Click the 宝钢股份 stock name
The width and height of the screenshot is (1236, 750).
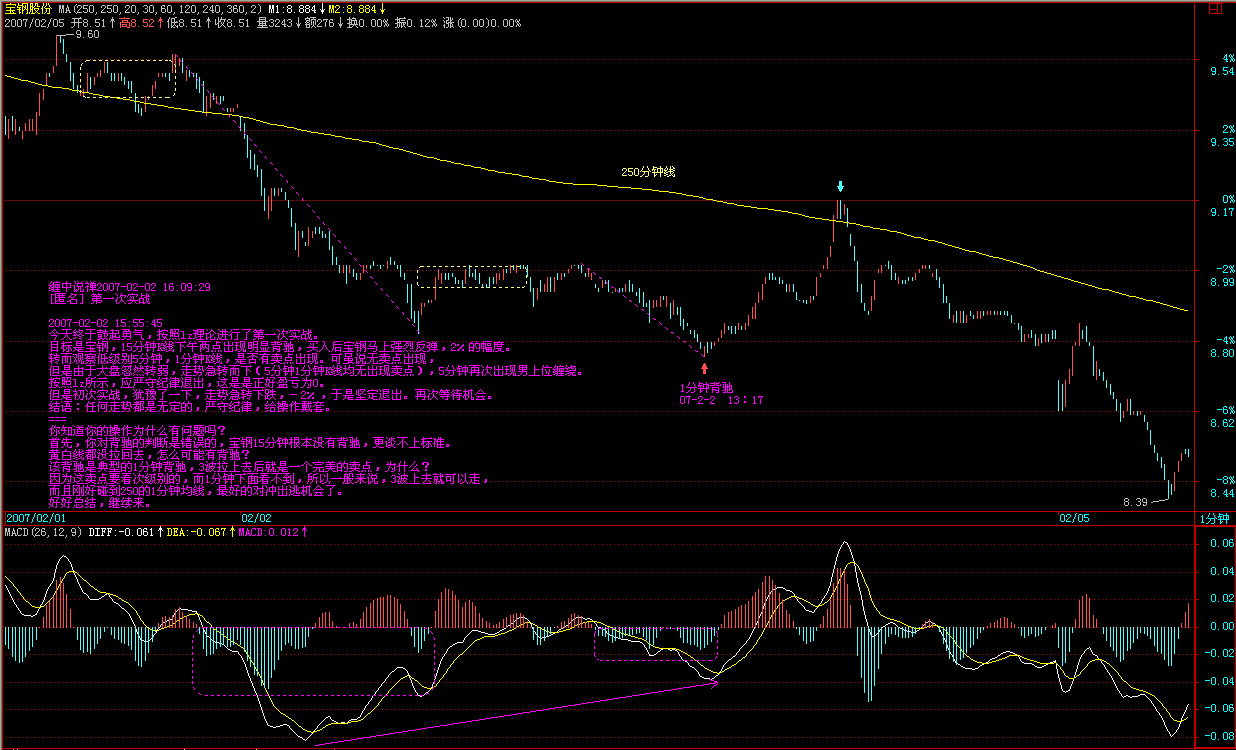coord(27,8)
